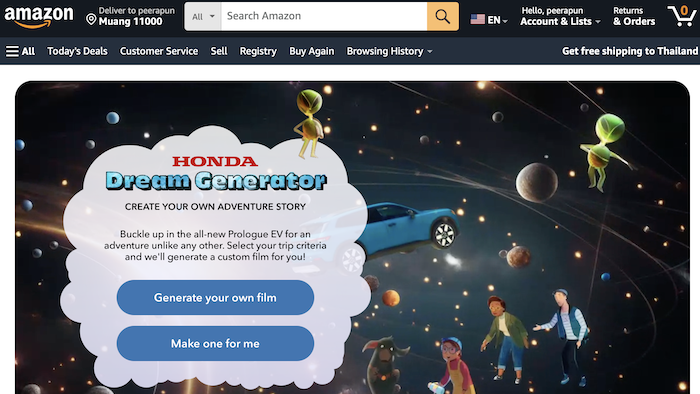Image resolution: width=700 pixels, height=394 pixels.
Task: Open the Returns & Orders link
Action: (x=634, y=17)
